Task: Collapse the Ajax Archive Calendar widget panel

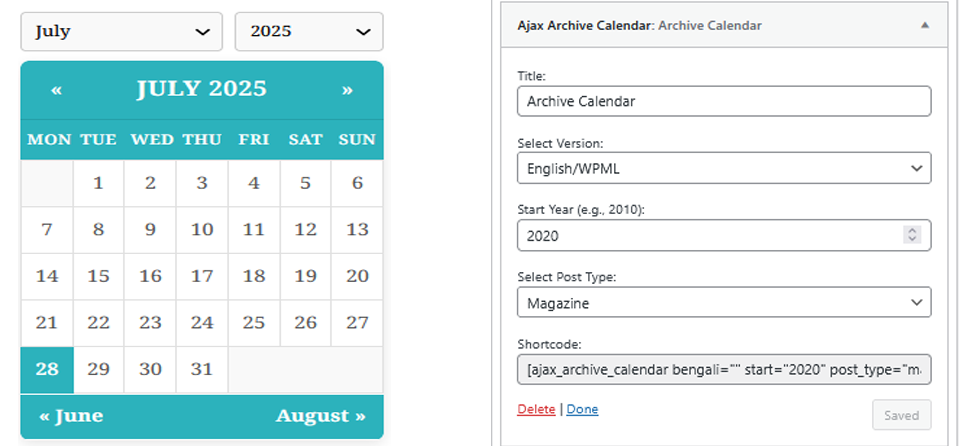Action: point(924,25)
